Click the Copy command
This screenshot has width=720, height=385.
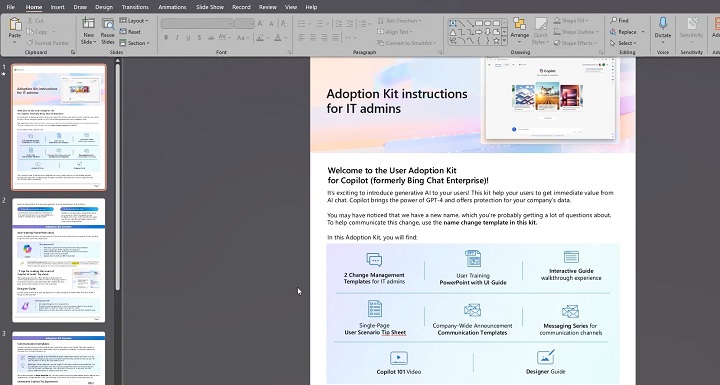coord(37,32)
